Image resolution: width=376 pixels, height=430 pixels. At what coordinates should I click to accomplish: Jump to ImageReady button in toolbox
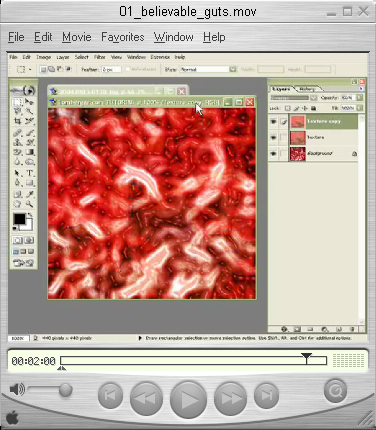23,263
